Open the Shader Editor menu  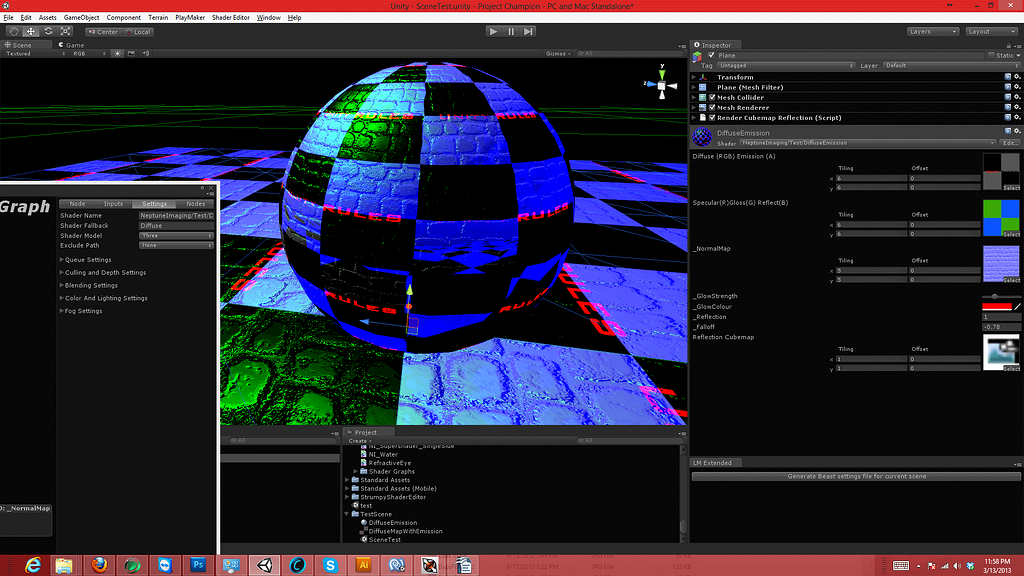[x=230, y=18]
